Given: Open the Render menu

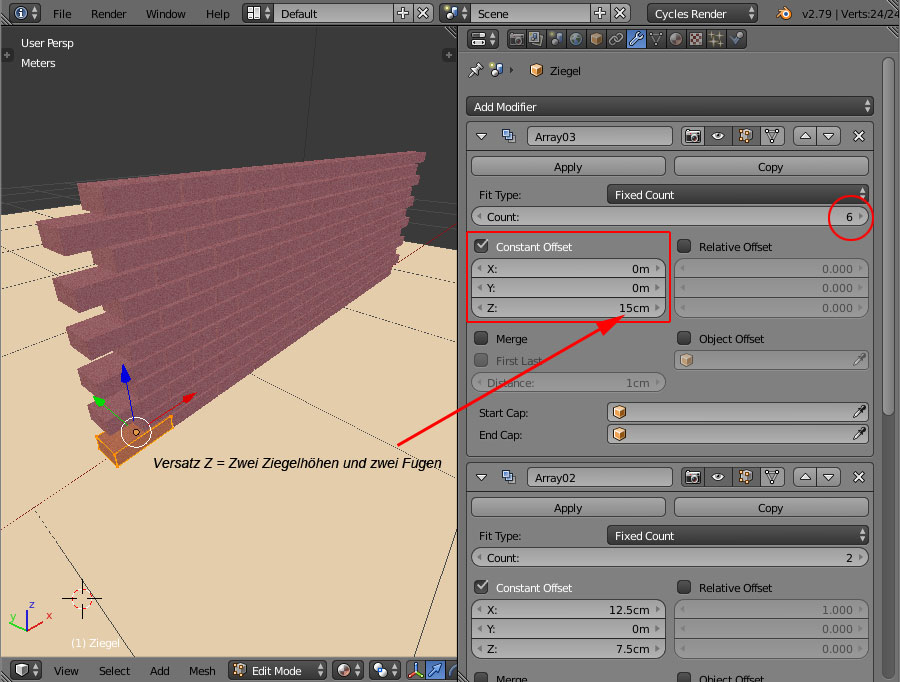Looking at the screenshot, I should [x=108, y=14].
